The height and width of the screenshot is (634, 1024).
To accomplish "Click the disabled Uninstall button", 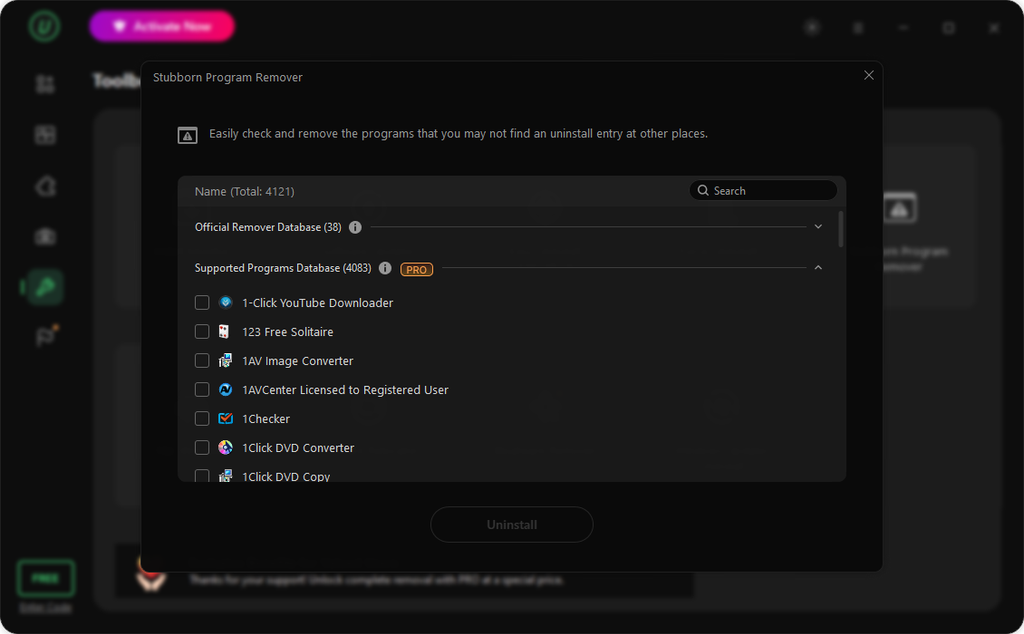I will 512,524.
